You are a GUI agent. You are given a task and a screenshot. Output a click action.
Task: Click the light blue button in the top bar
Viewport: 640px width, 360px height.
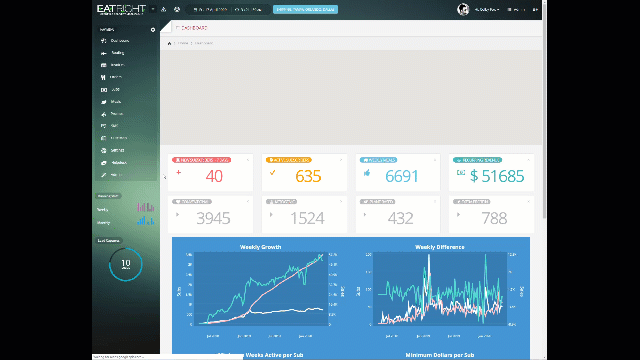coord(305,9)
